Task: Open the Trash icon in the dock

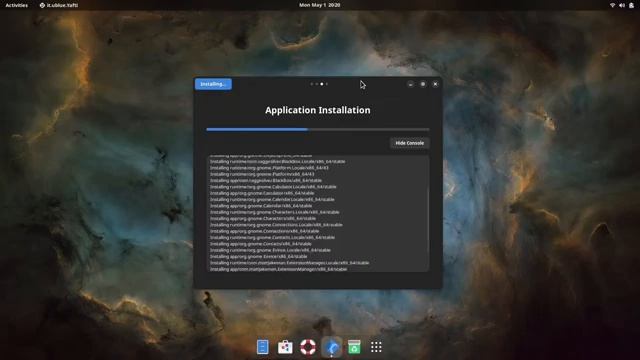Action: (354, 347)
